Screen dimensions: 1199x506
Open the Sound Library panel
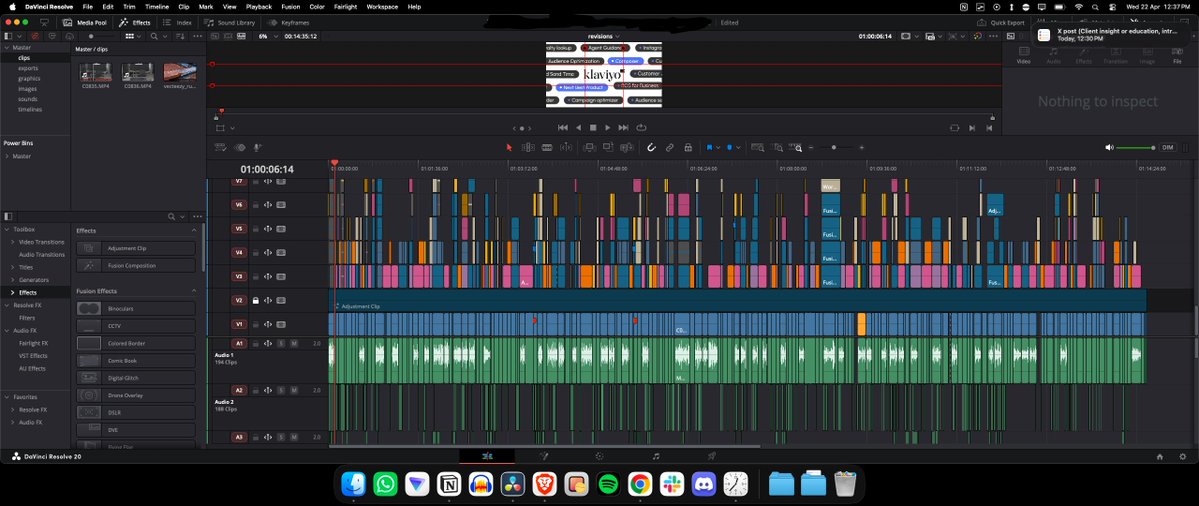coord(229,23)
